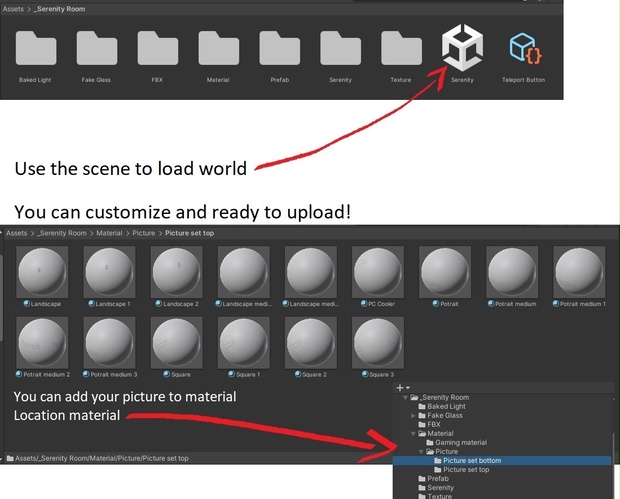Viewport: 620px width, 499px height.
Task: Open the plus create dropdown in Project panel
Action: pyautogui.click(x=403, y=388)
